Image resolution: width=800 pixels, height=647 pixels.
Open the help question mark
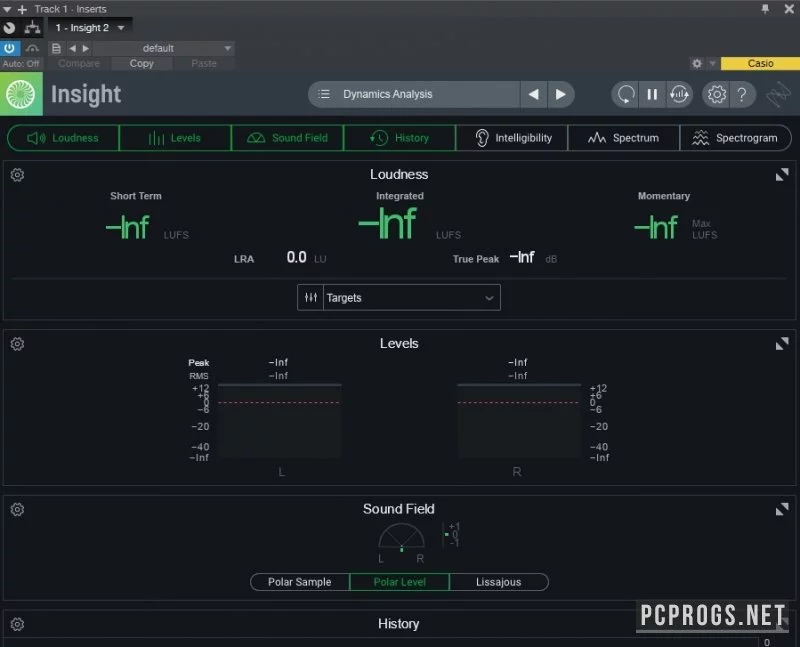[x=742, y=94]
